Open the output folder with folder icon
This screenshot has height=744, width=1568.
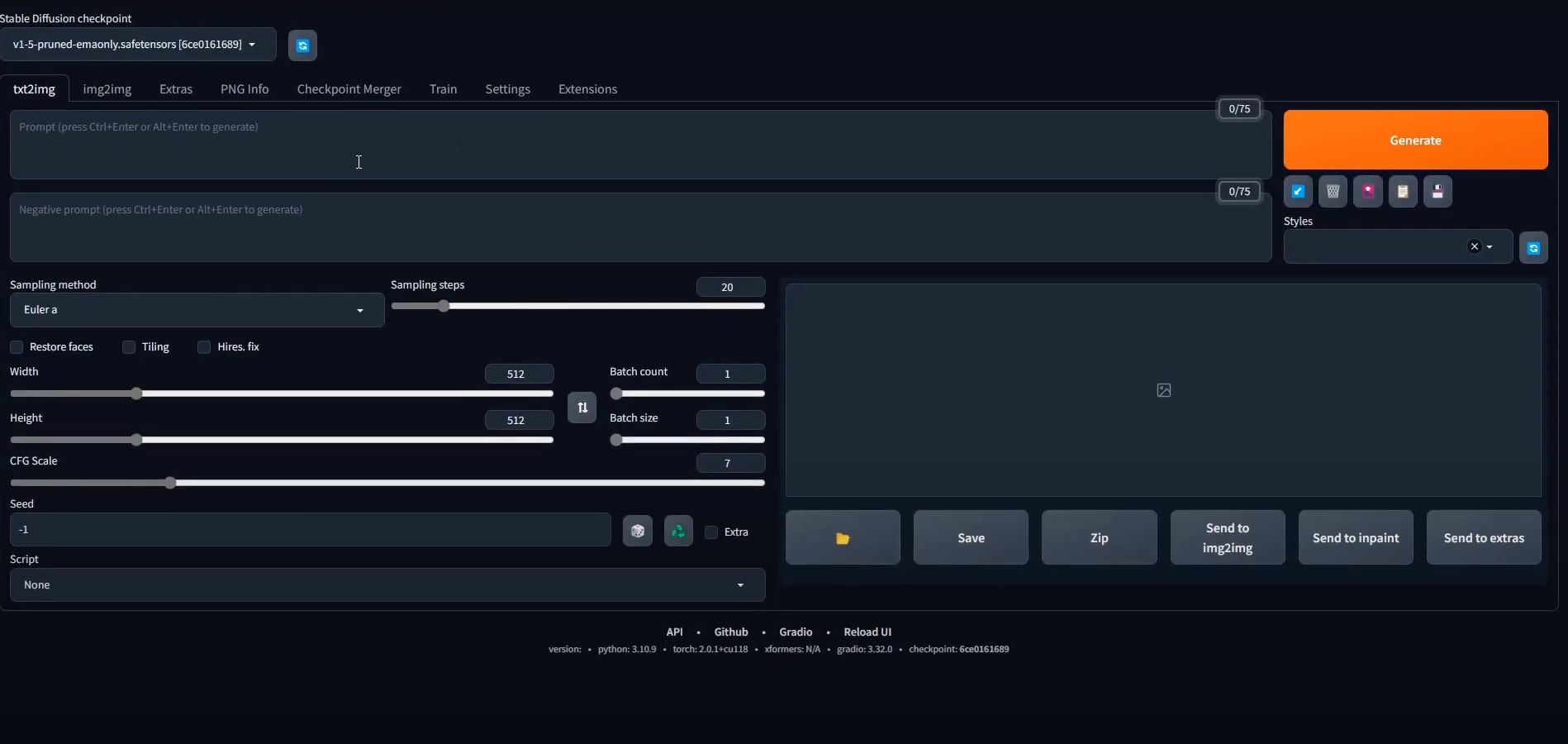pyautogui.click(x=843, y=538)
